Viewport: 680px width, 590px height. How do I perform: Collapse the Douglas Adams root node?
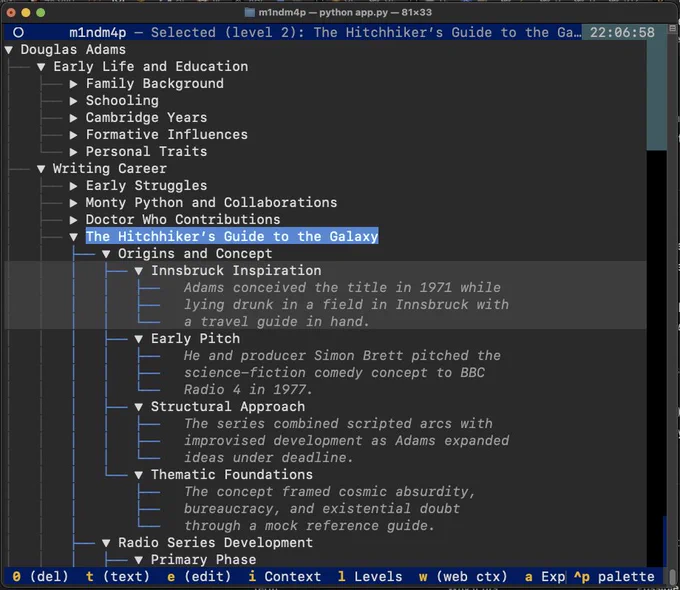point(9,49)
